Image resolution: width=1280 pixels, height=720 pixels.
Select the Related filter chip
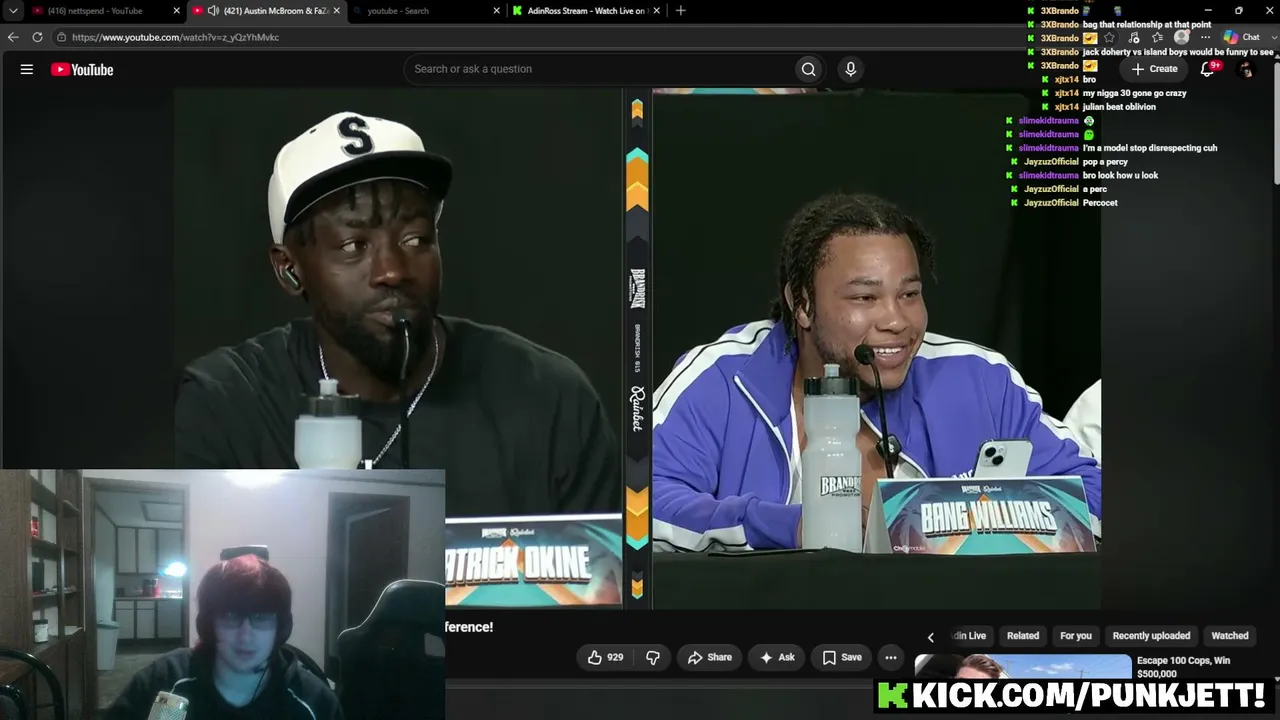point(1022,636)
